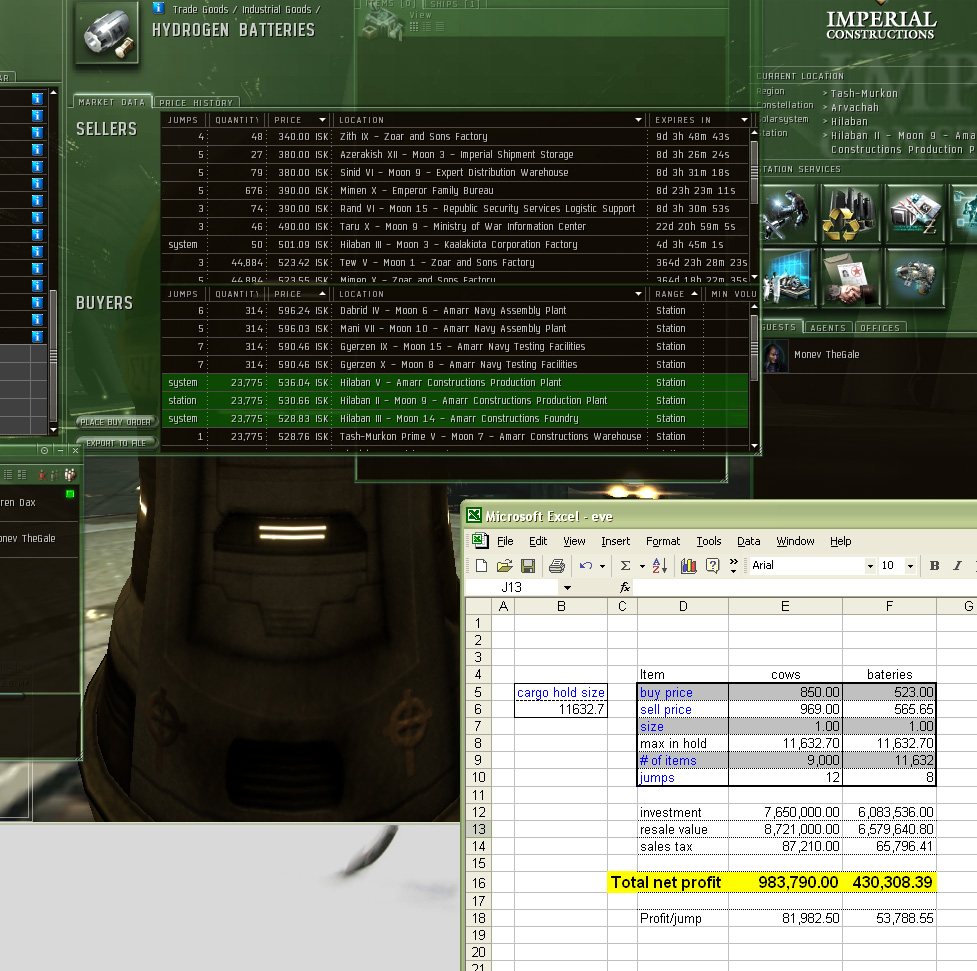Select cell with cargo hold 11632.7

pyautogui.click(x=561, y=709)
